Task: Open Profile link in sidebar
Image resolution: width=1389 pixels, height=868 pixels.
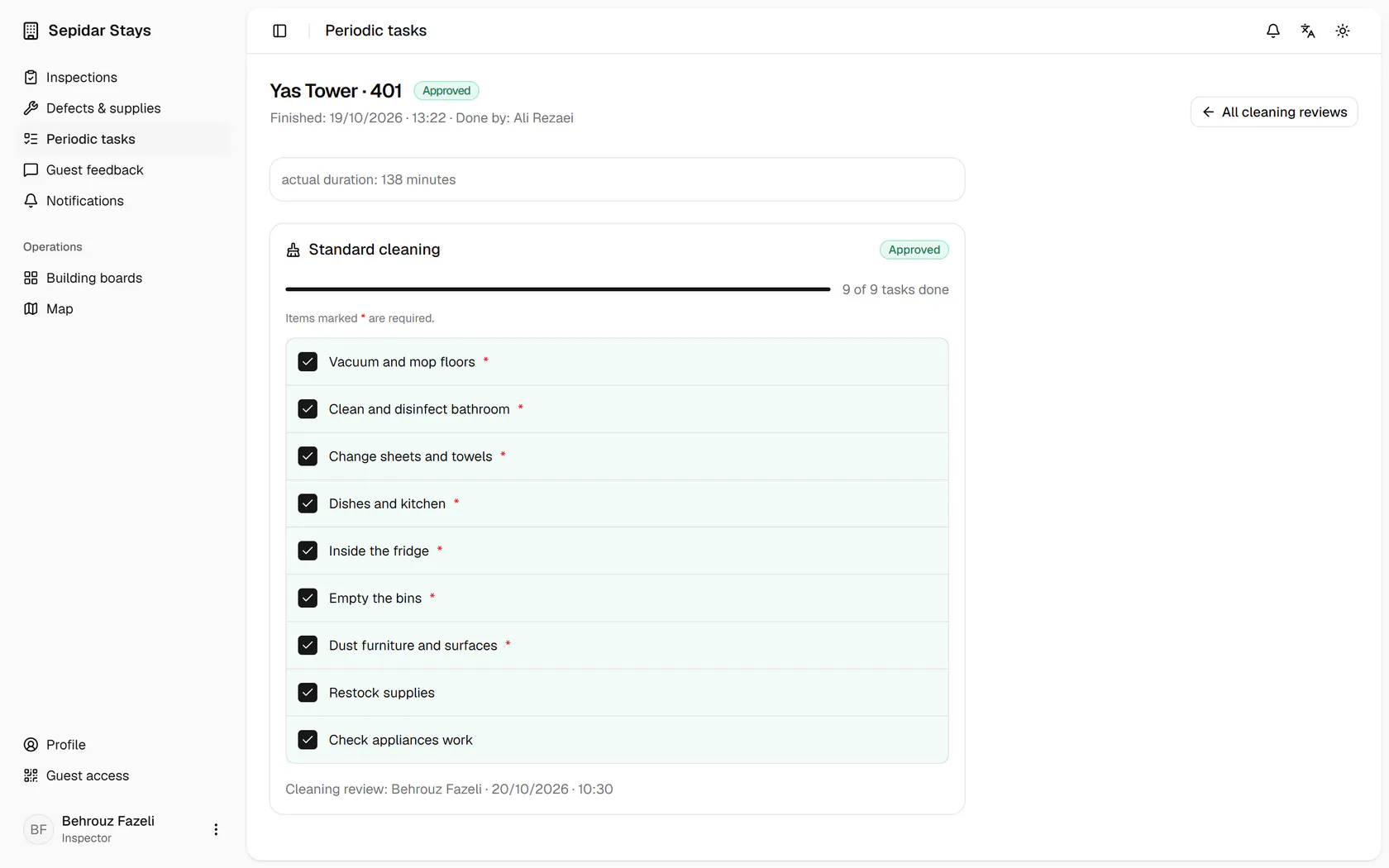Action: pos(122,745)
